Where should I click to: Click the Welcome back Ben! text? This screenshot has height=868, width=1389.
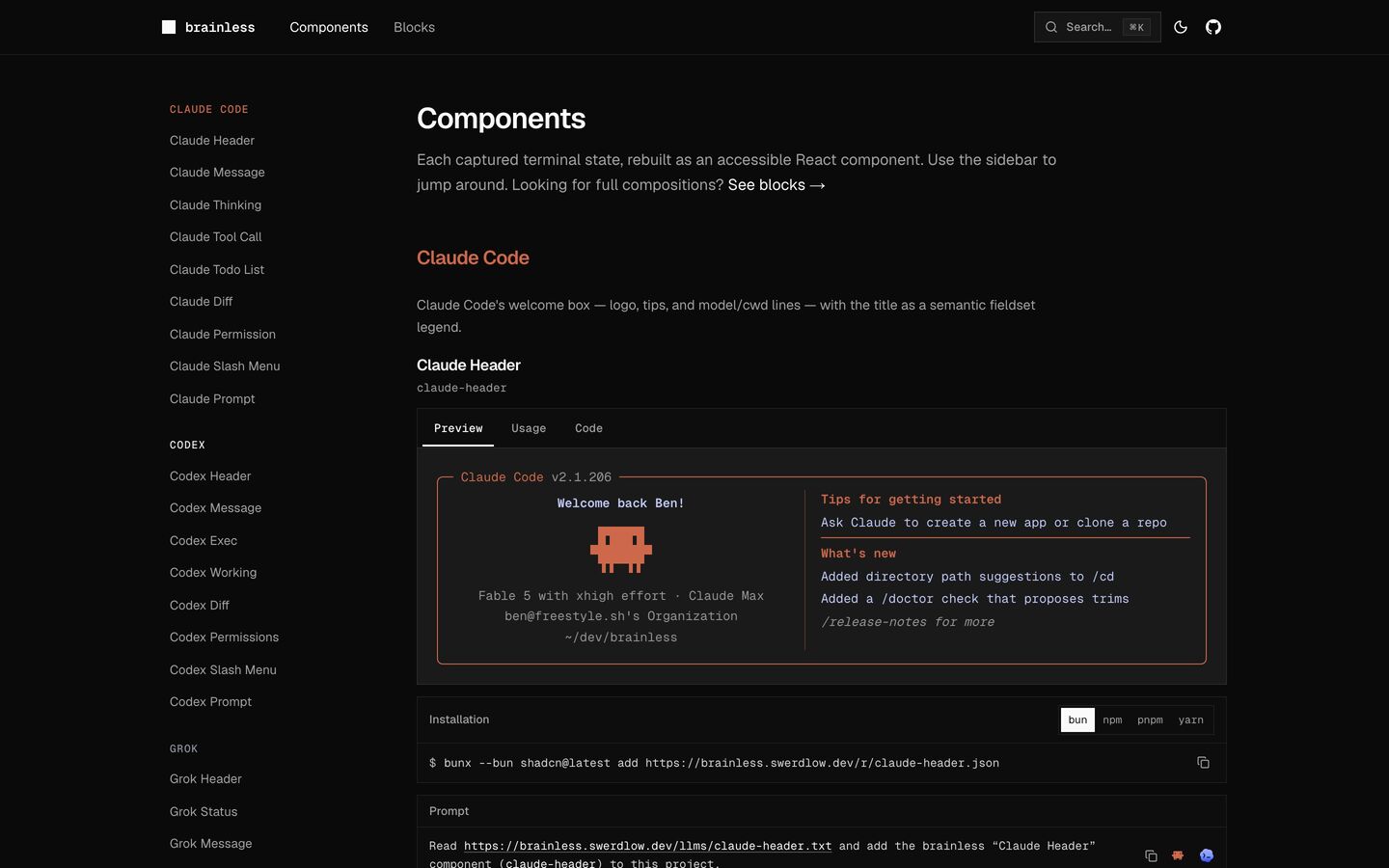(621, 502)
